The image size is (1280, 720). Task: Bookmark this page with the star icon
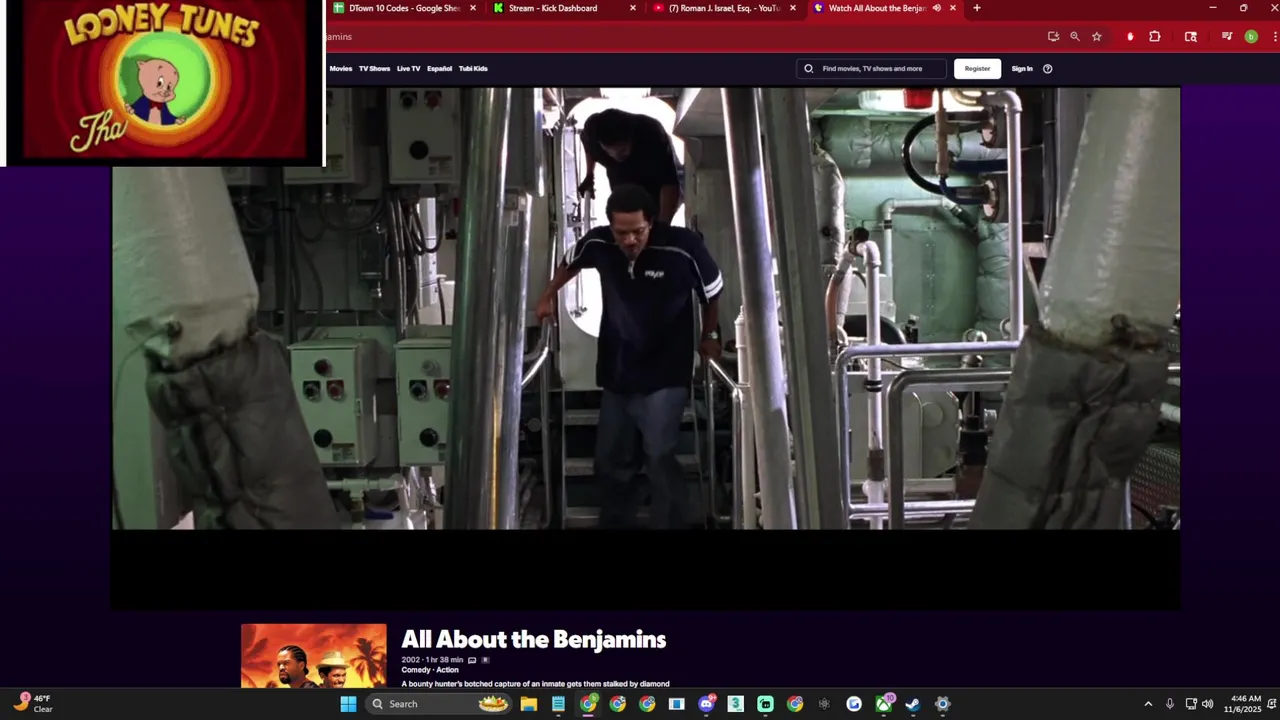[1097, 37]
